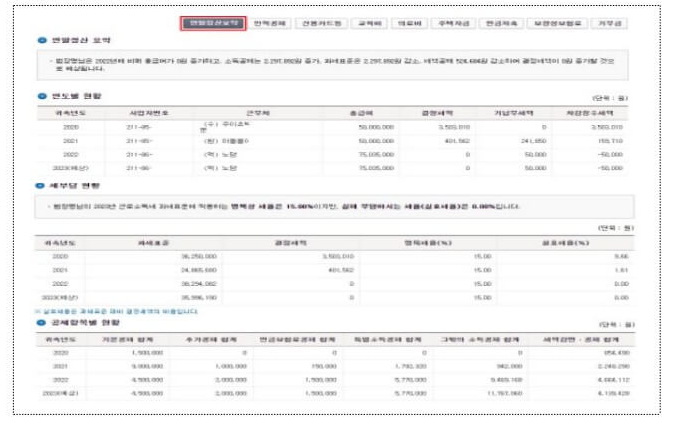Click the 그밖의 소득공제 합계 column header
The image size is (673, 421).
(x=480, y=340)
